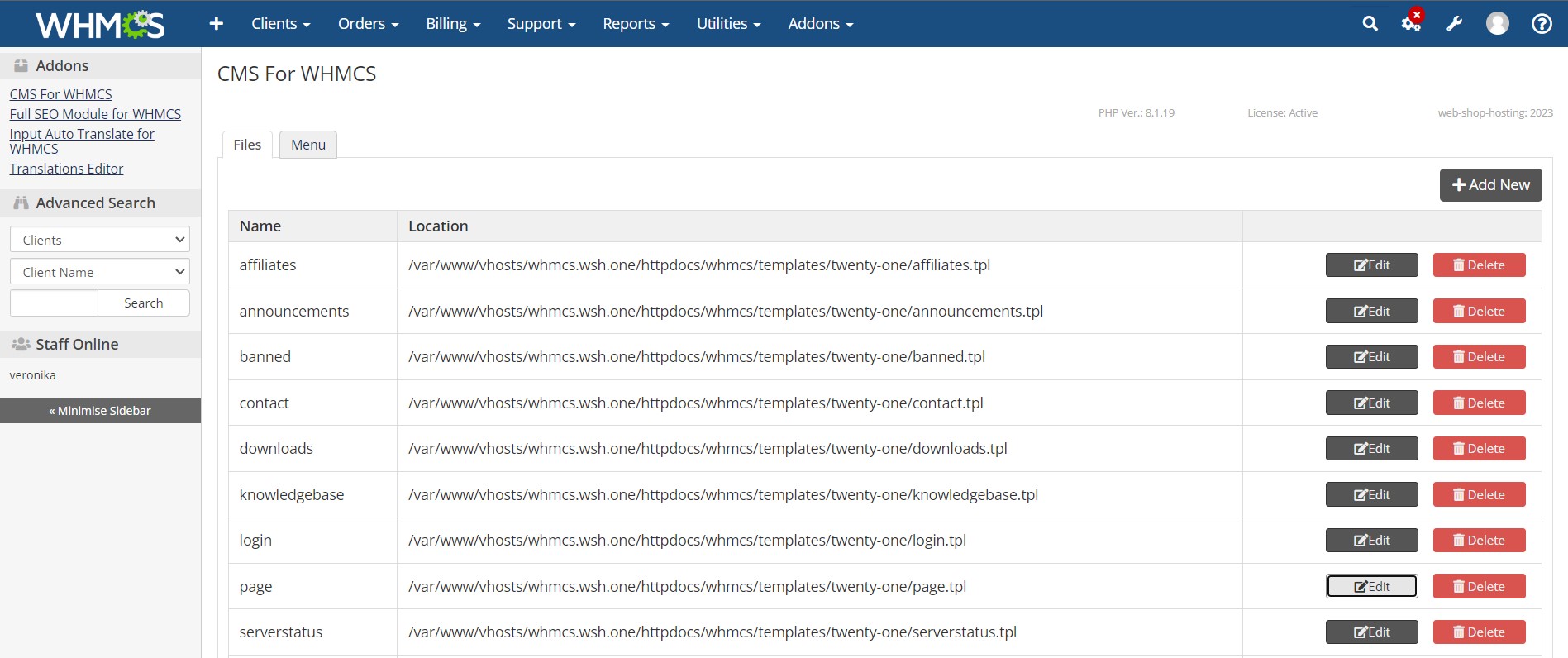The image size is (1568, 658).
Task: Click the plus quick-add icon in navbar
Action: click(x=217, y=24)
